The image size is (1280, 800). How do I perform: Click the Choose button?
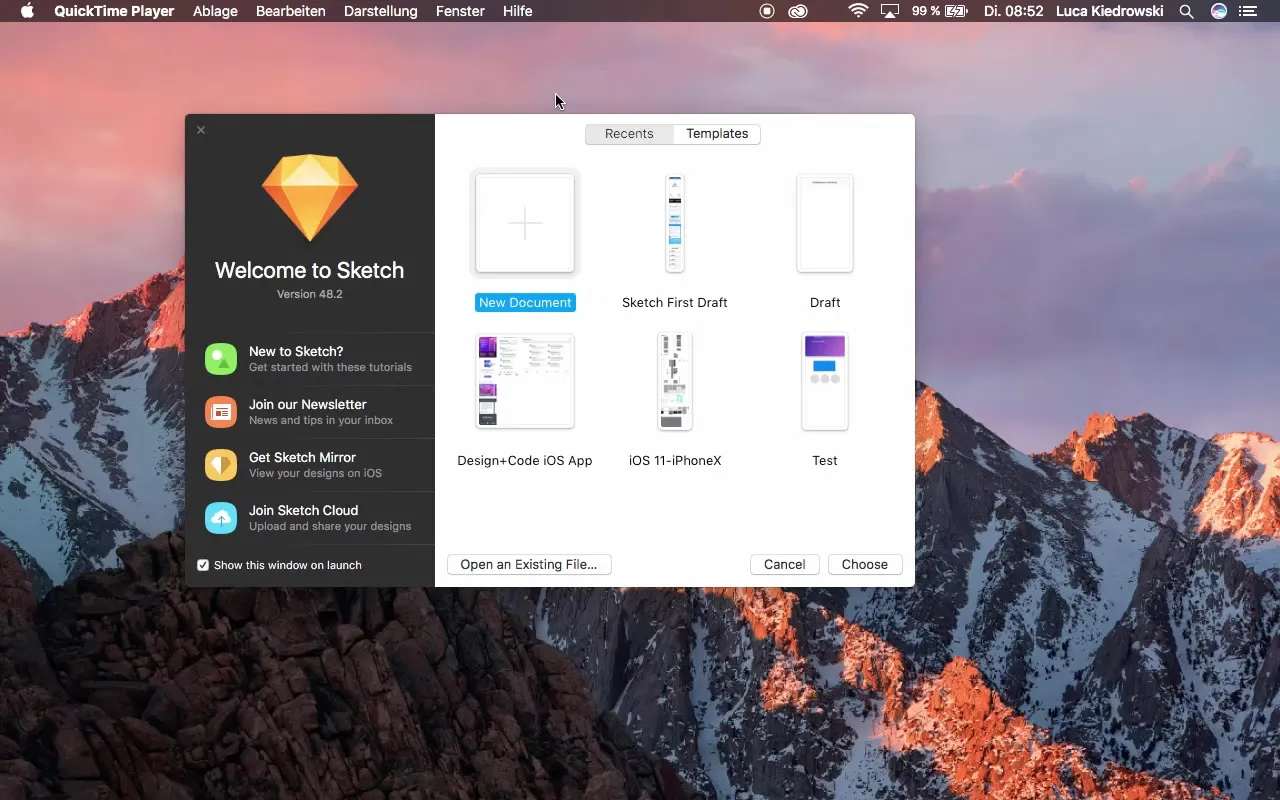point(865,565)
